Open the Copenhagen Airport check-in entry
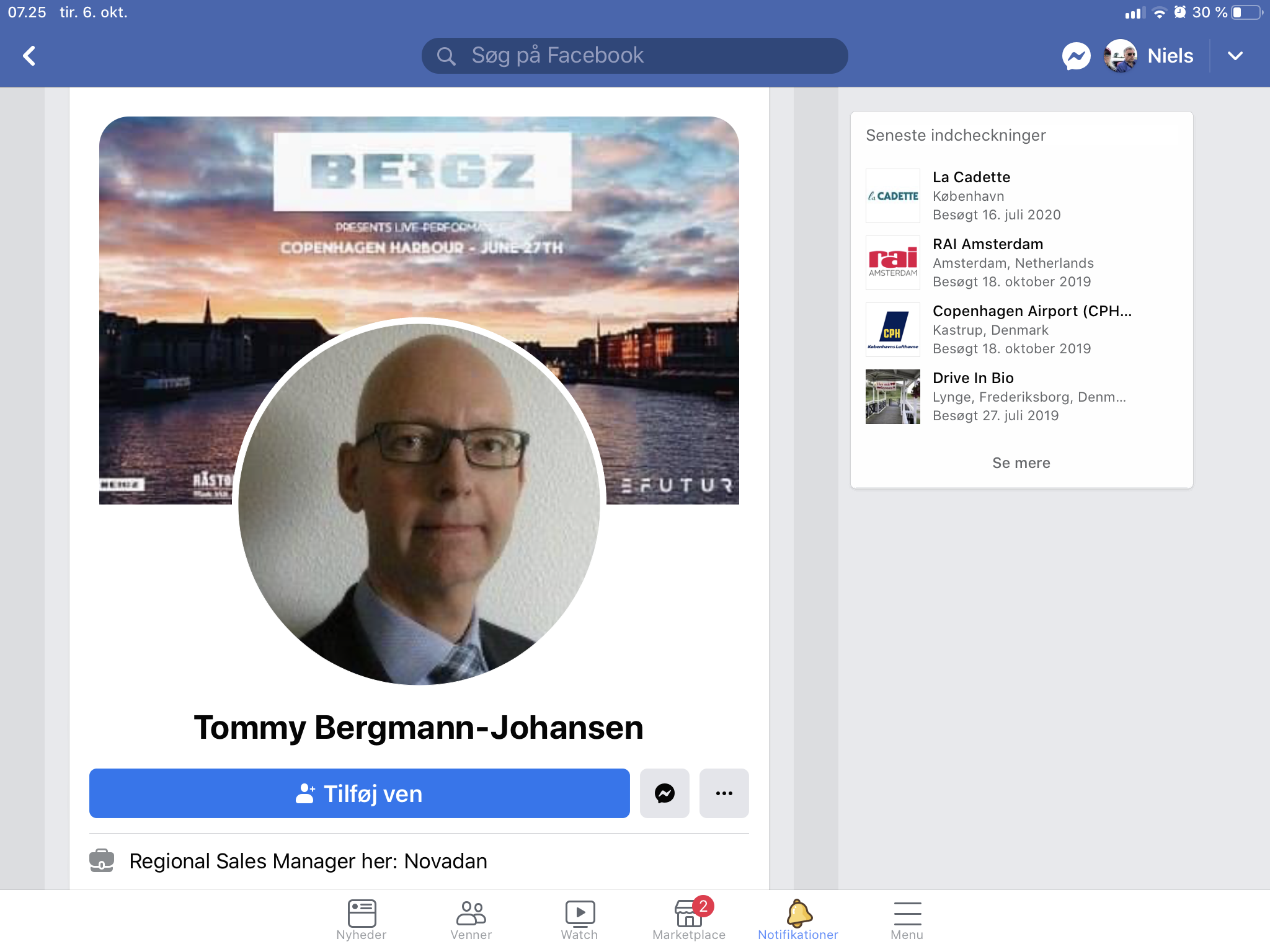This screenshot has width=1270, height=952. [1031, 311]
